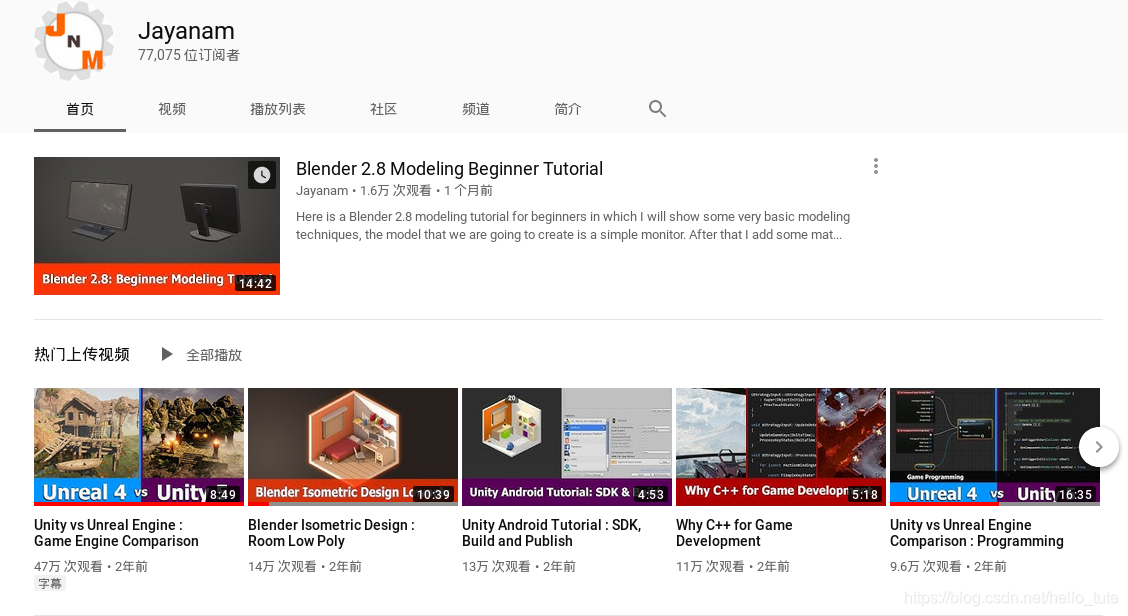Play the Blender 2.8 monitor thumbnail
Image resolution: width=1128 pixels, height=616 pixels.
pyautogui.click(x=157, y=226)
